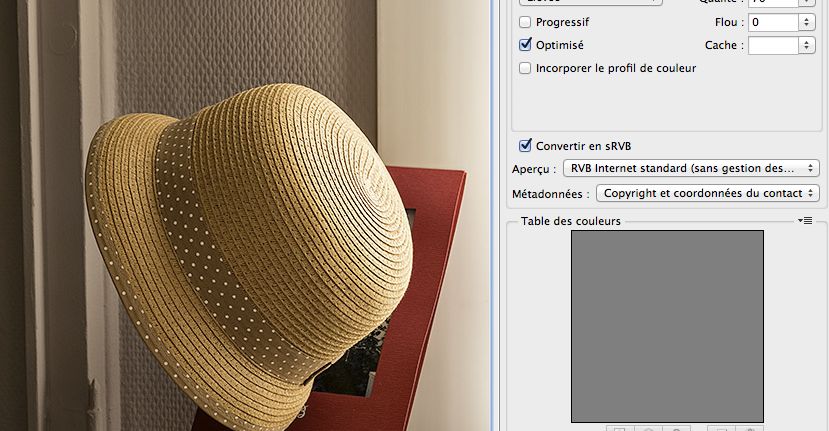Click the Flou stepper arrows
The height and width of the screenshot is (431, 829).
tap(806, 22)
